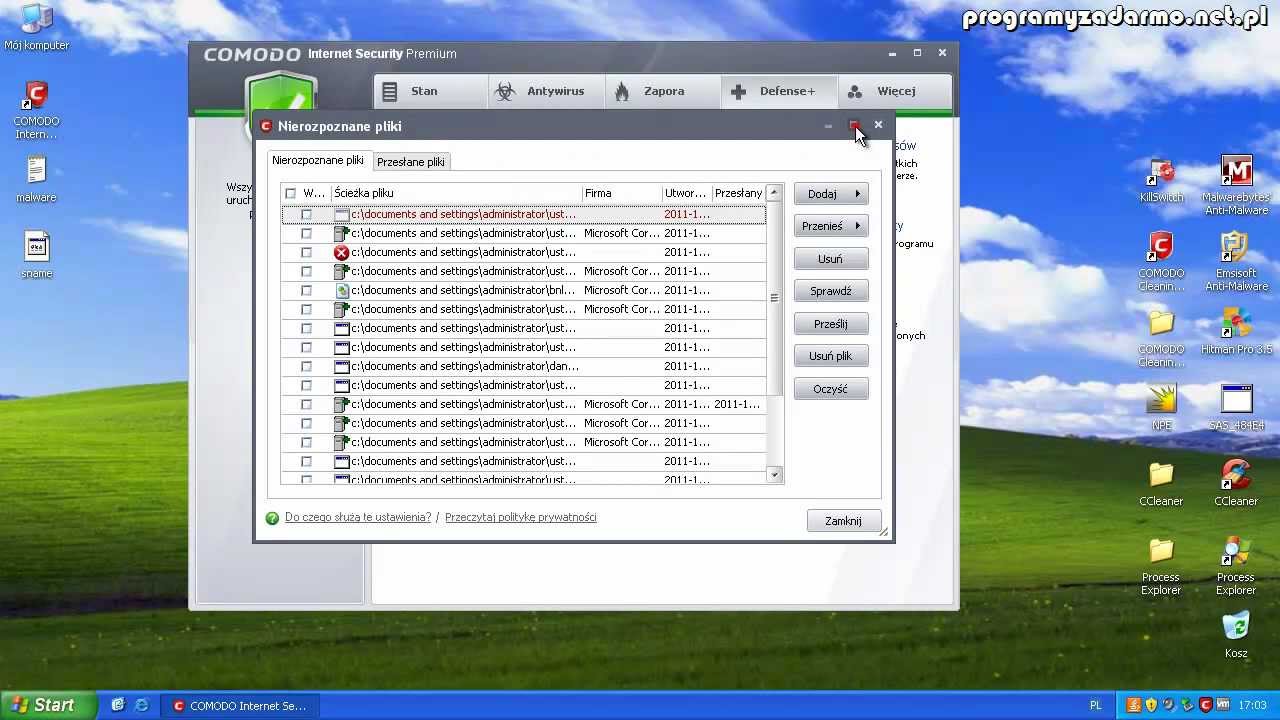Click the COMODO red shield tray icon
This screenshot has width=1280, height=720.
tap(1205, 705)
